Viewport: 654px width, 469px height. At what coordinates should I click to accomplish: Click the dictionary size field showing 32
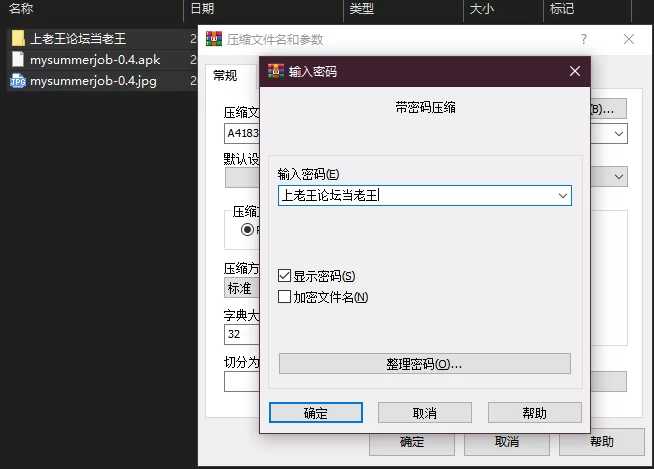(x=242, y=334)
